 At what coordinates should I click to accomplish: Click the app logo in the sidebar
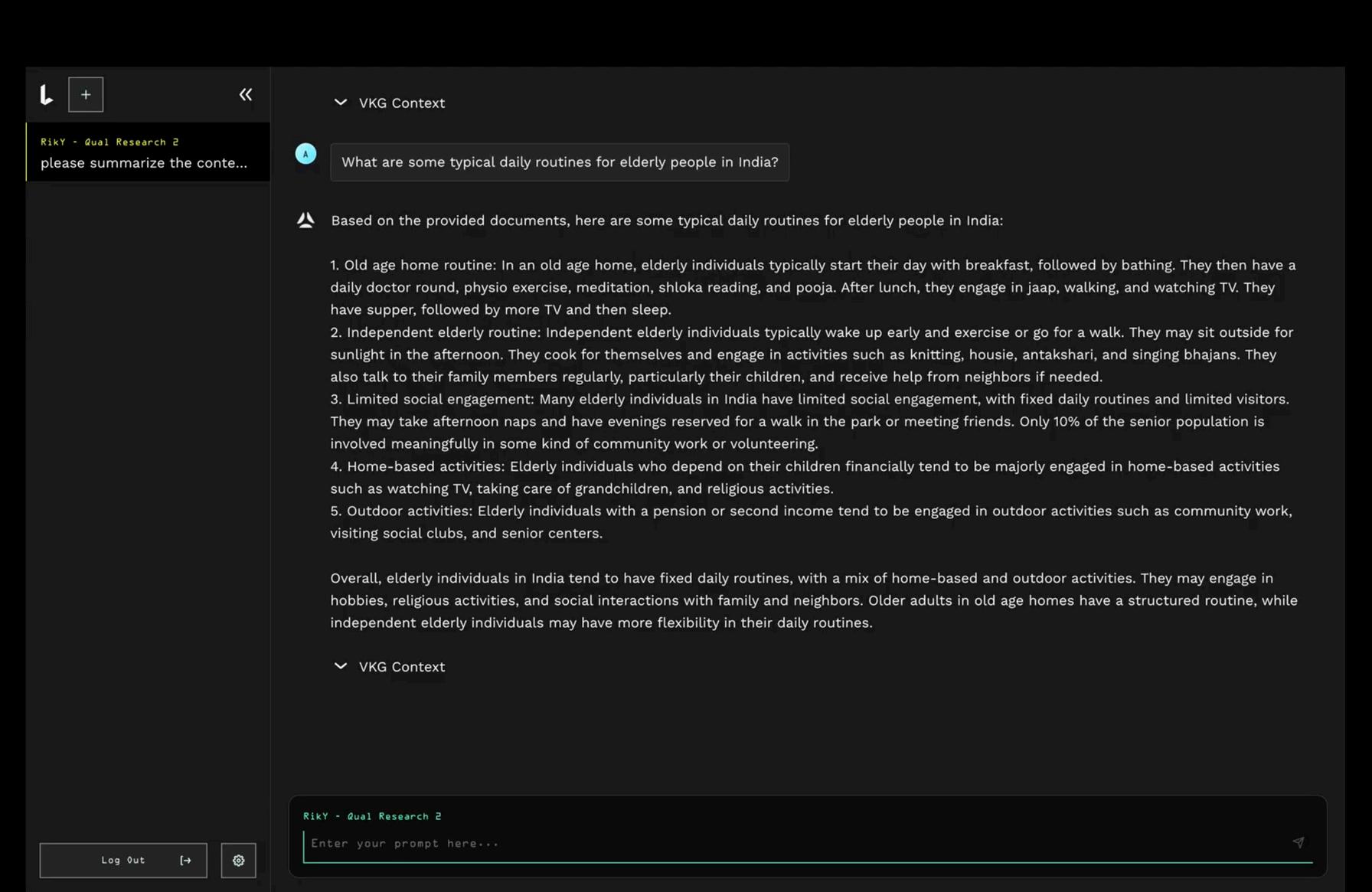pyautogui.click(x=47, y=95)
